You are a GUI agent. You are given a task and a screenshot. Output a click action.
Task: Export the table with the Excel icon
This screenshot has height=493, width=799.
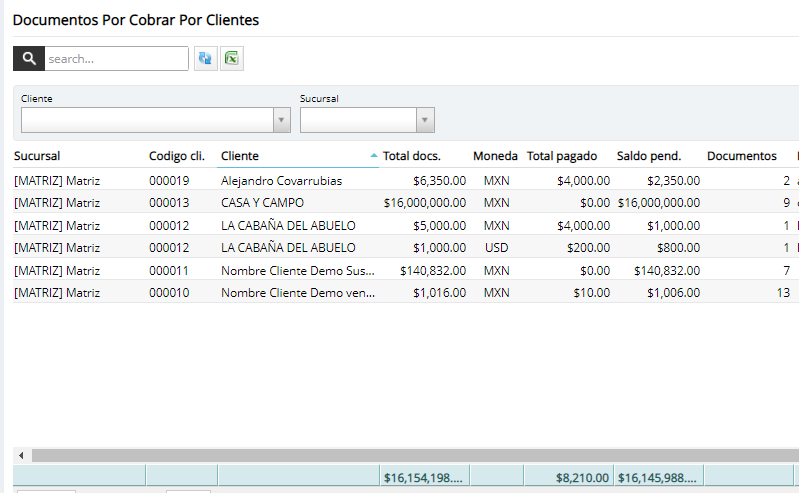point(232,59)
